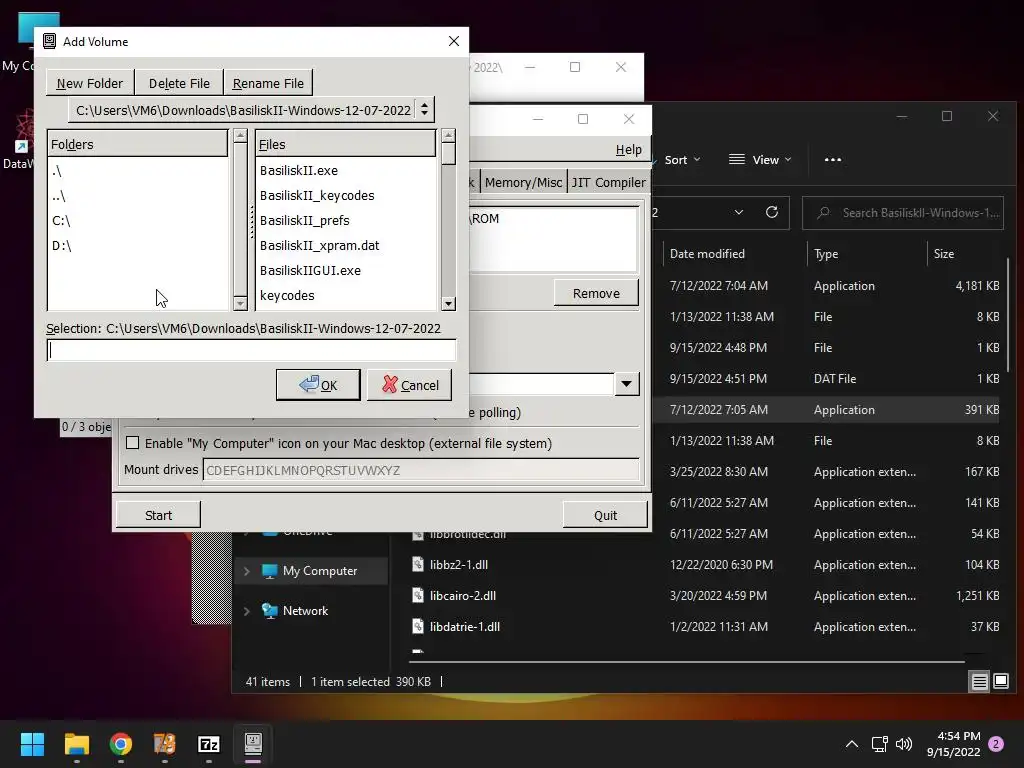
Task: Click Files list scroll up arrow
Action: 448,136
